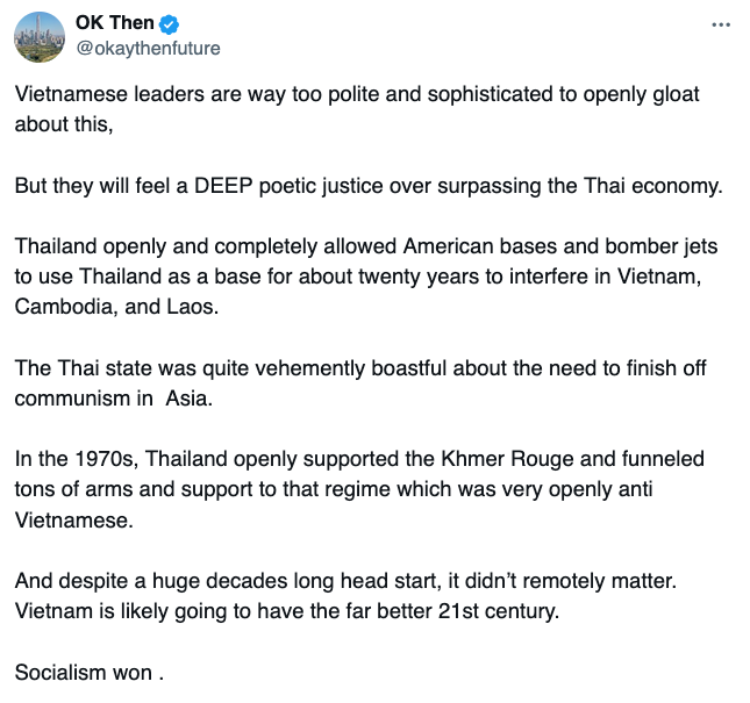Screen dimensions: 750x703
Task: Click the line 'Vietnam is likely going to'
Action: 287,611
